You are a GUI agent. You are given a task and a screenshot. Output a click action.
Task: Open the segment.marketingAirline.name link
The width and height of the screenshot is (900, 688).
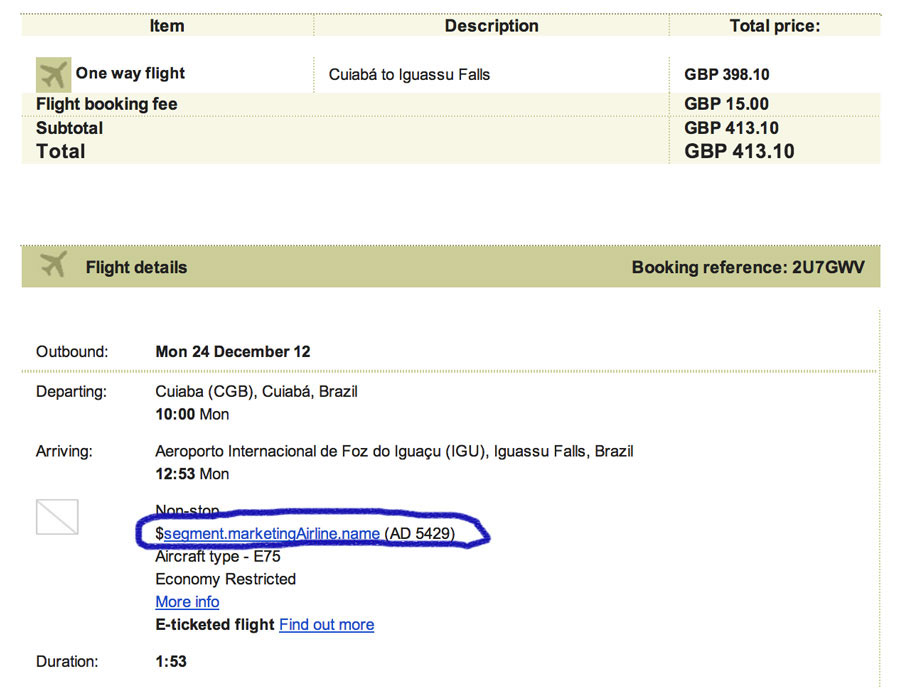(x=271, y=534)
